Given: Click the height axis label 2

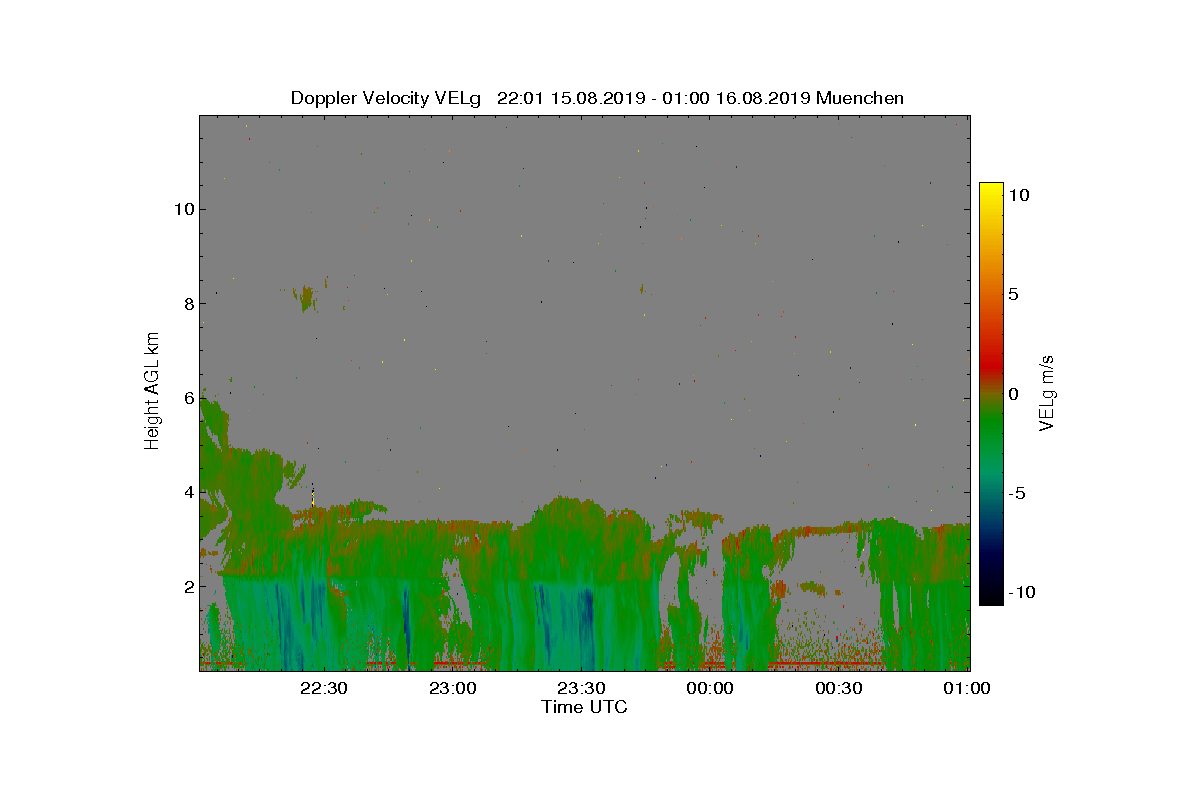Looking at the screenshot, I should (x=187, y=585).
